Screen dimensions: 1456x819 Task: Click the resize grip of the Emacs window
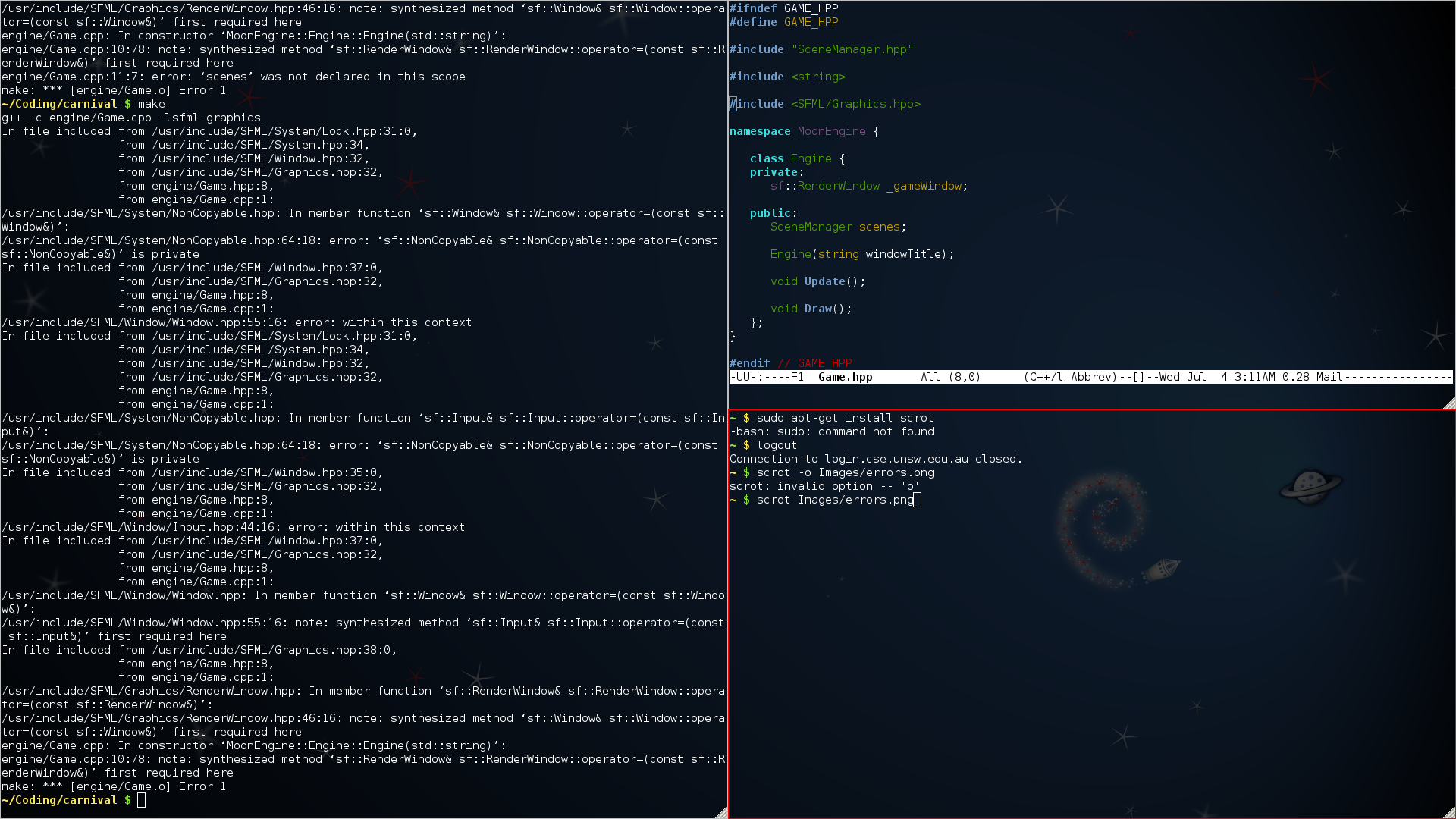point(1449,403)
